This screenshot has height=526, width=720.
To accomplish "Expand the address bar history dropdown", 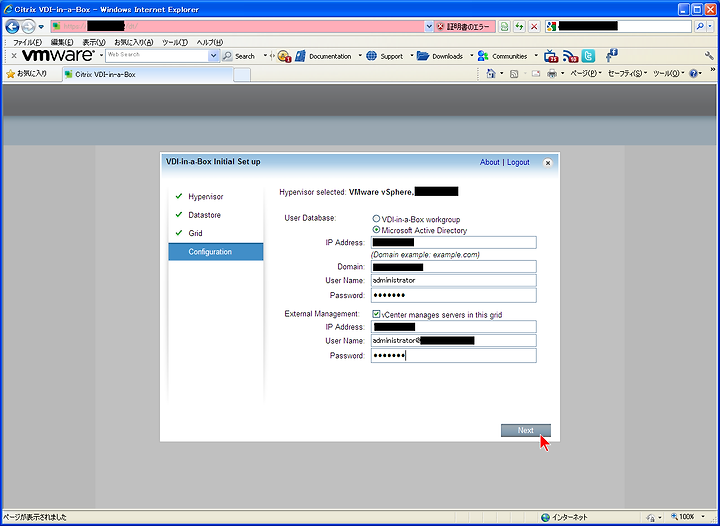I will click(x=429, y=27).
